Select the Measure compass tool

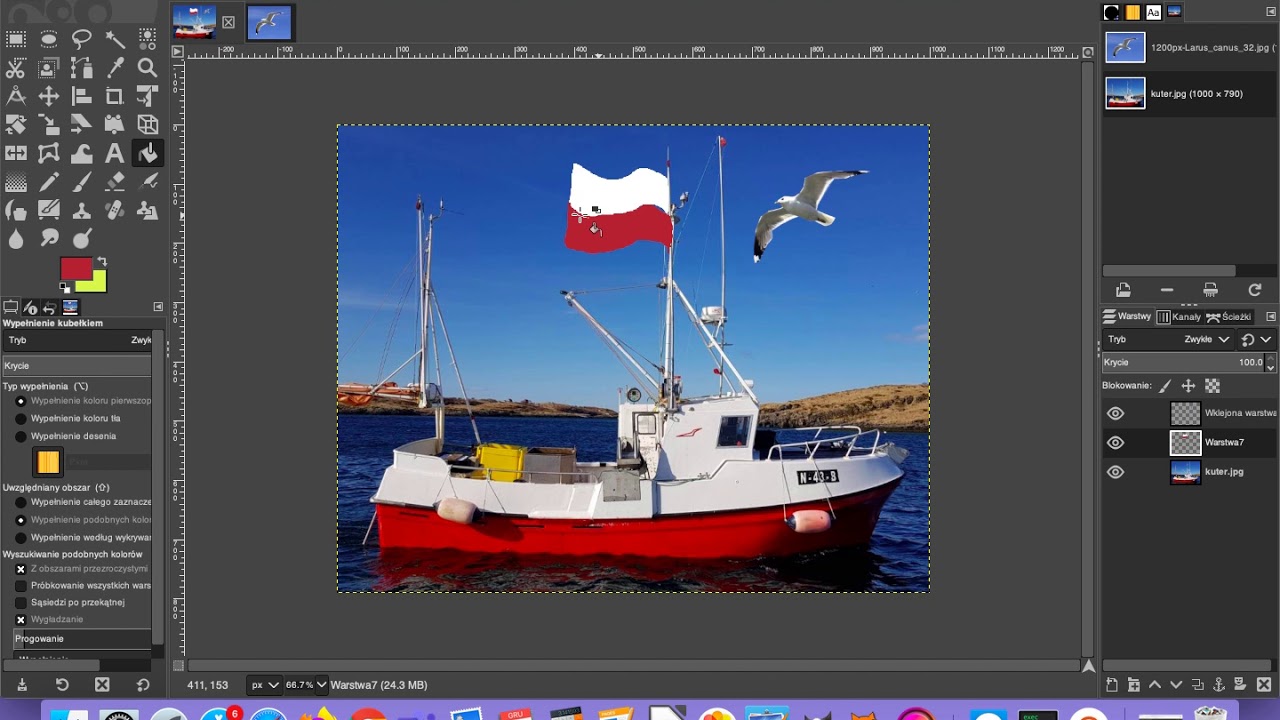coord(16,97)
